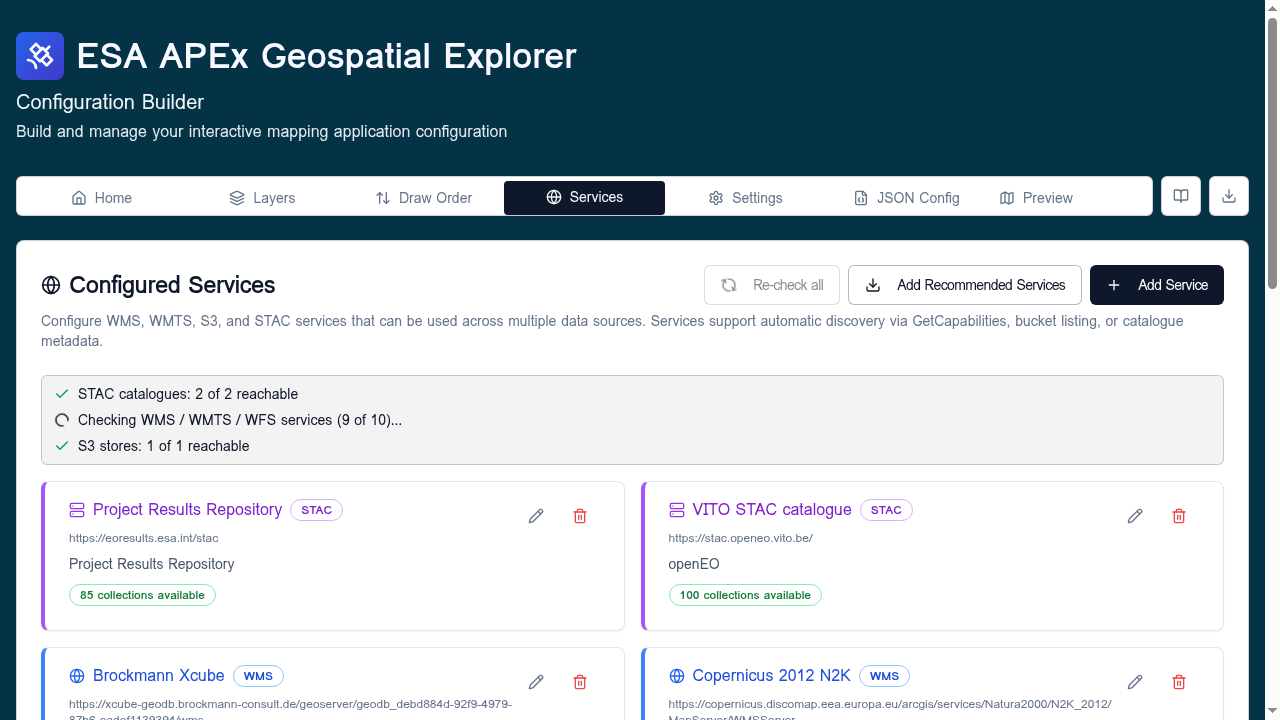This screenshot has height=720, width=1280.
Task: Click the 100 collections available badge
Action: pos(745,595)
